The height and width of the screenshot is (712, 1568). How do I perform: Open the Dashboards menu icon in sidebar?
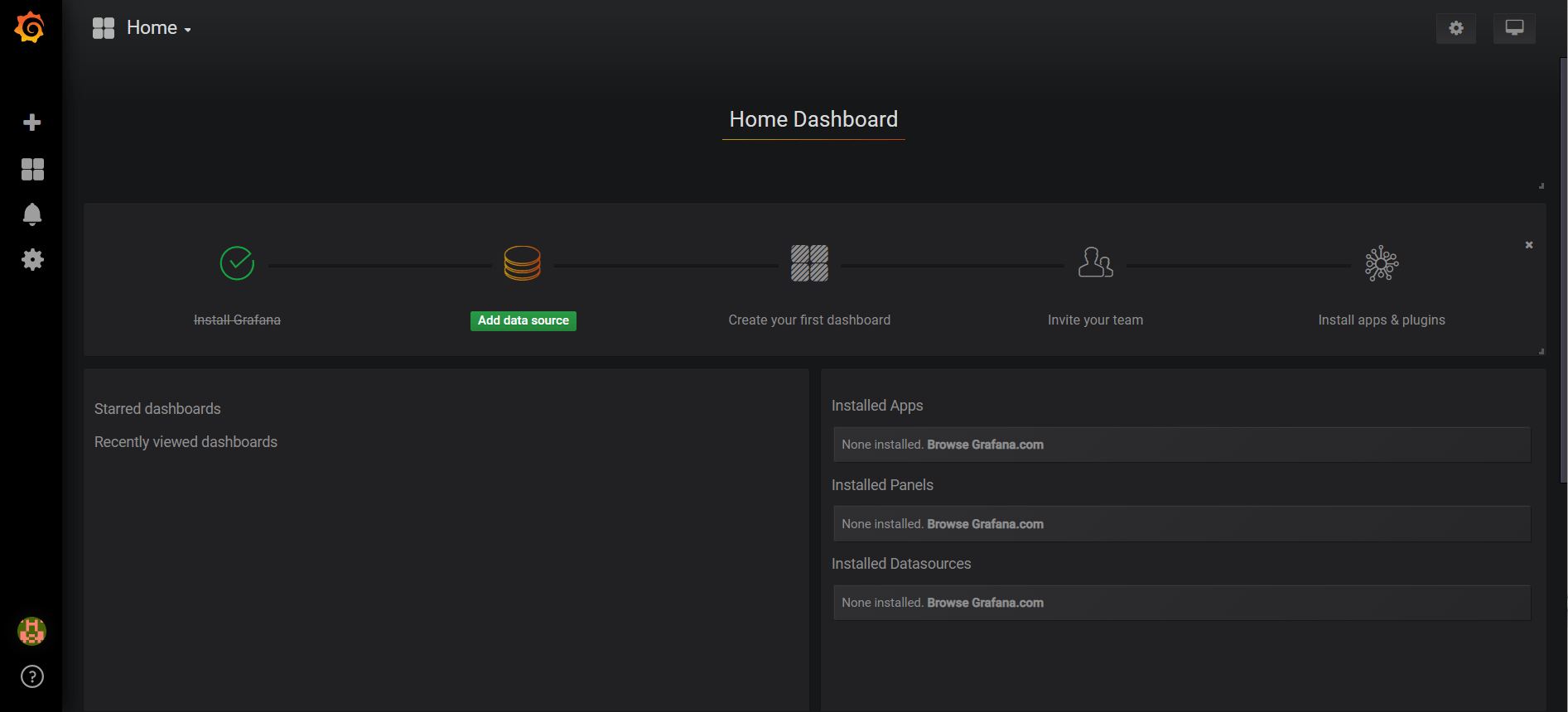click(32, 169)
